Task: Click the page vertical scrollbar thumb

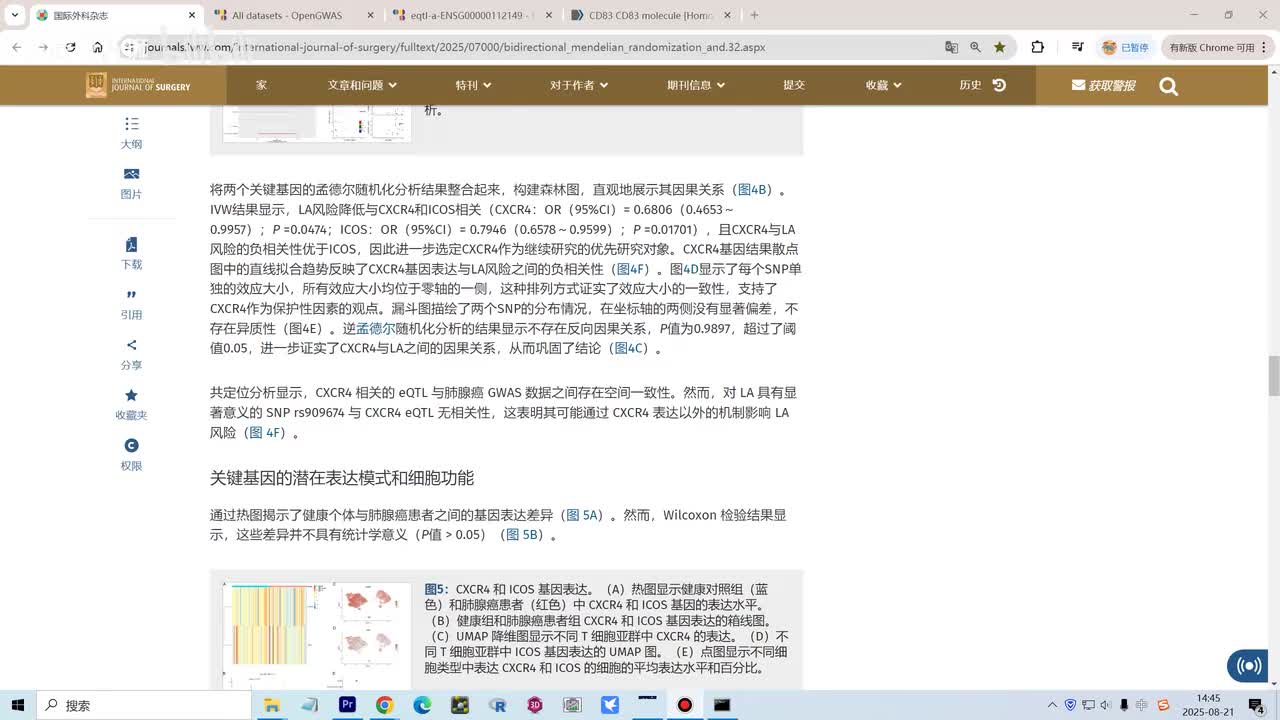Action: 1273,375
